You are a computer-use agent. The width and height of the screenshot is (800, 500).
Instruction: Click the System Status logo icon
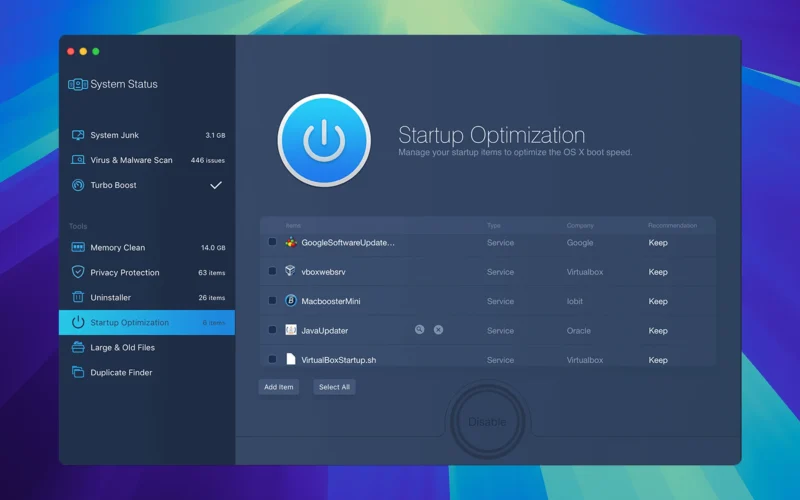pos(78,84)
